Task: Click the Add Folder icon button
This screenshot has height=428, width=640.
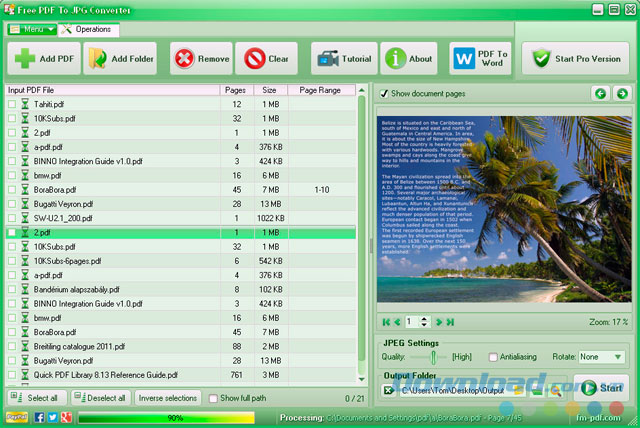Action: [121, 59]
